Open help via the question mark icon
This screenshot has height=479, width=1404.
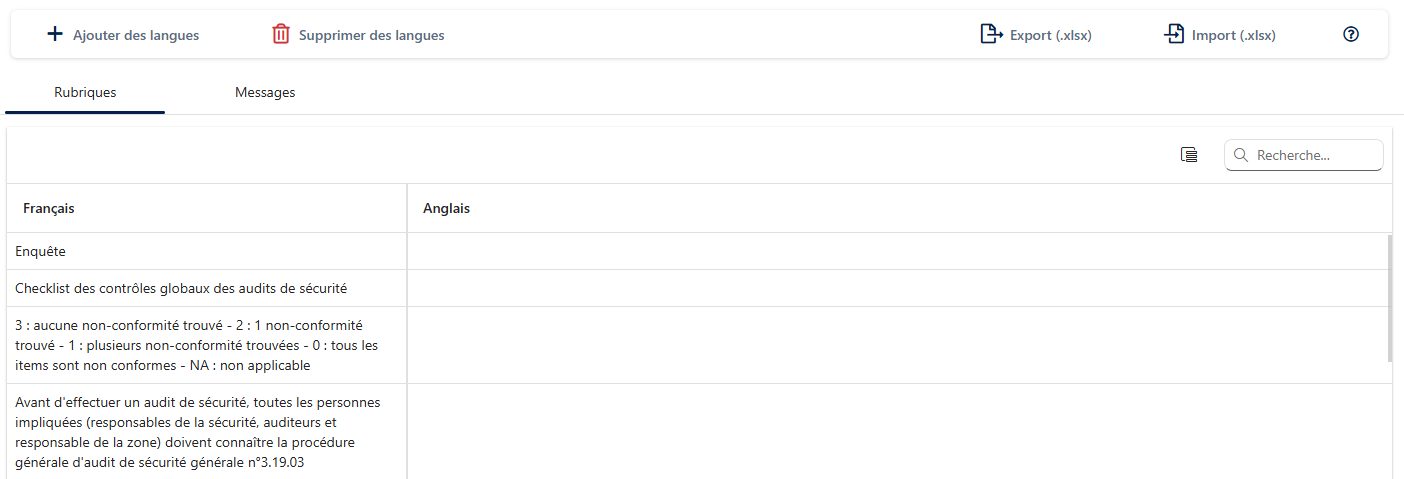pyautogui.click(x=1351, y=35)
